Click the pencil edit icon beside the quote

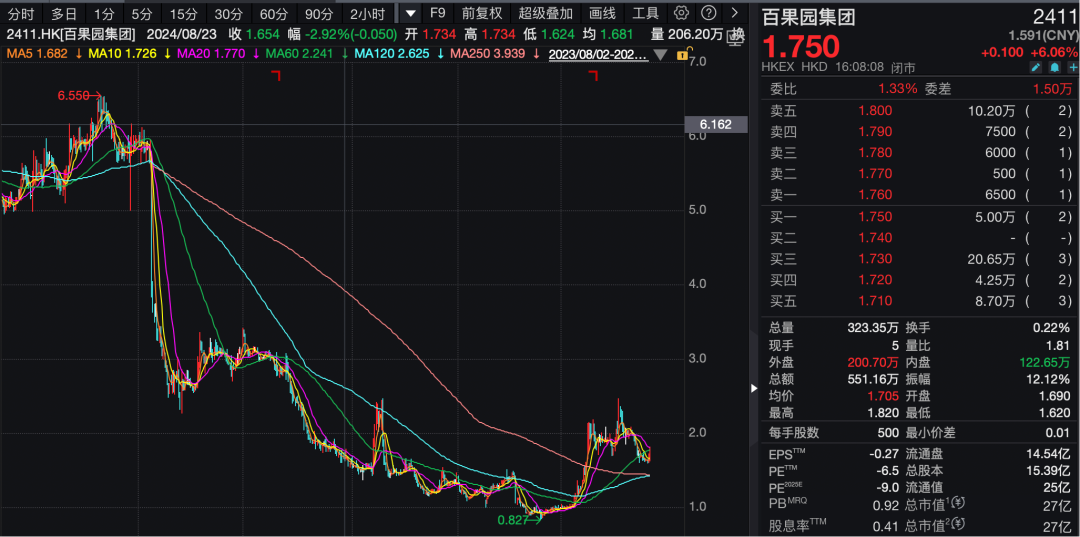1035,67
